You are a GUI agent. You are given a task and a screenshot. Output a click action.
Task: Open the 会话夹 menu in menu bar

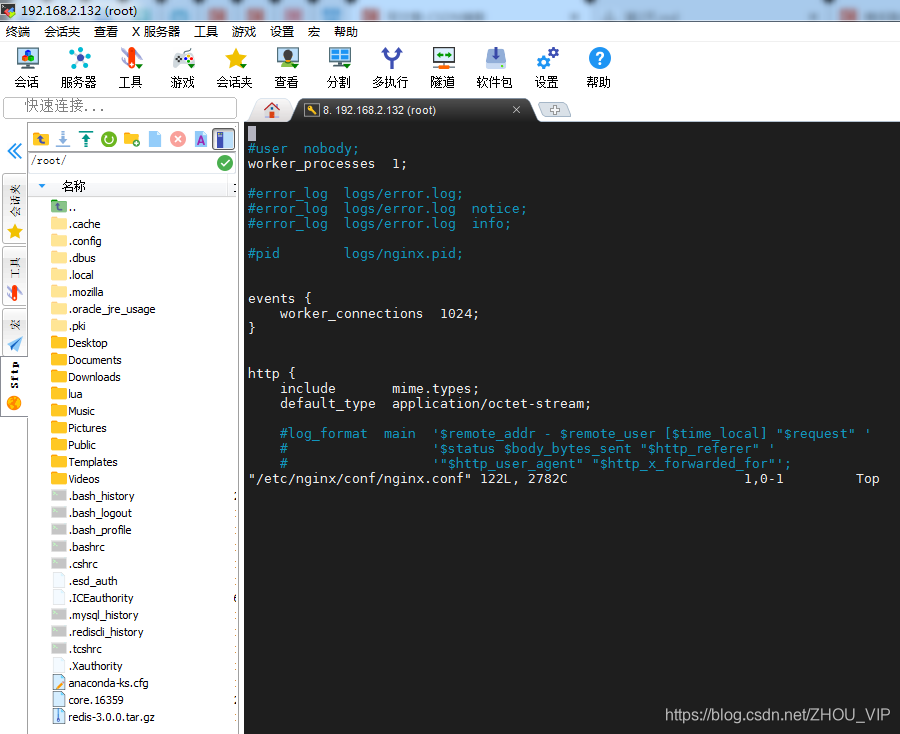tap(62, 32)
